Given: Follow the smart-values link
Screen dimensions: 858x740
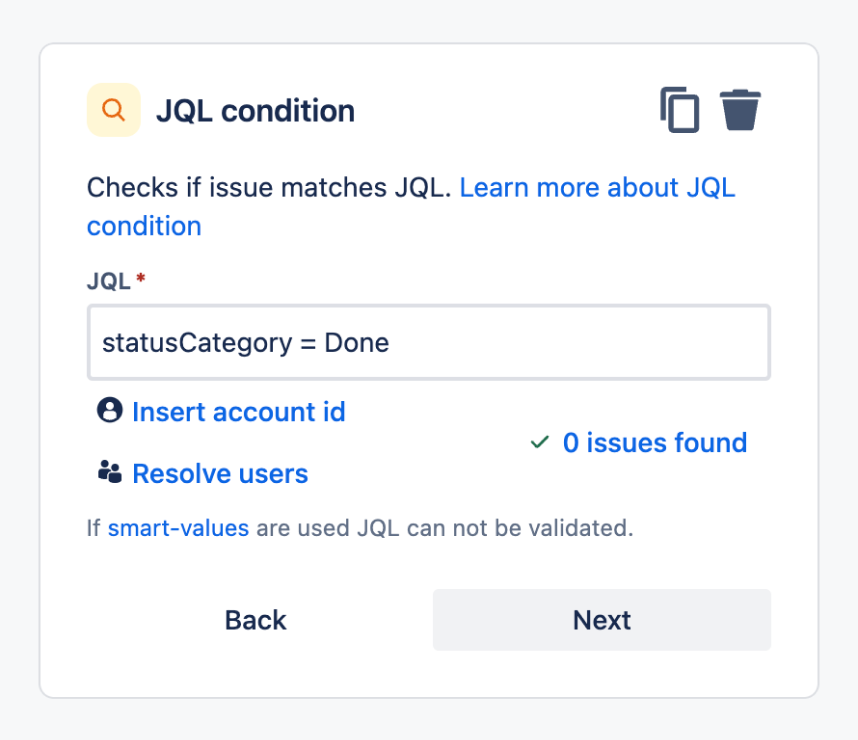Looking at the screenshot, I should (x=178, y=528).
